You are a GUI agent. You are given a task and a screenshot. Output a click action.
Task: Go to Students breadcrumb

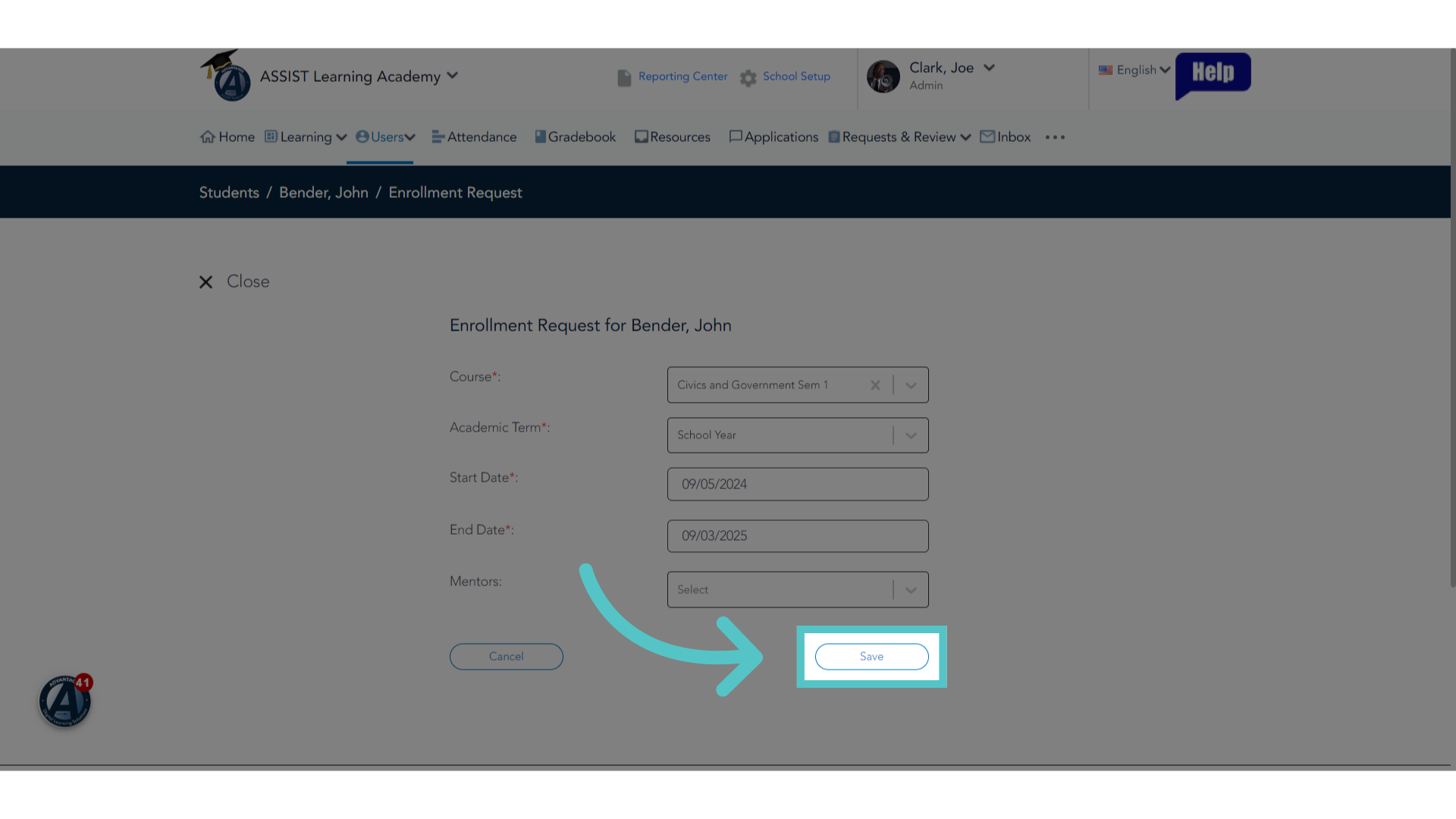coord(229,193)
